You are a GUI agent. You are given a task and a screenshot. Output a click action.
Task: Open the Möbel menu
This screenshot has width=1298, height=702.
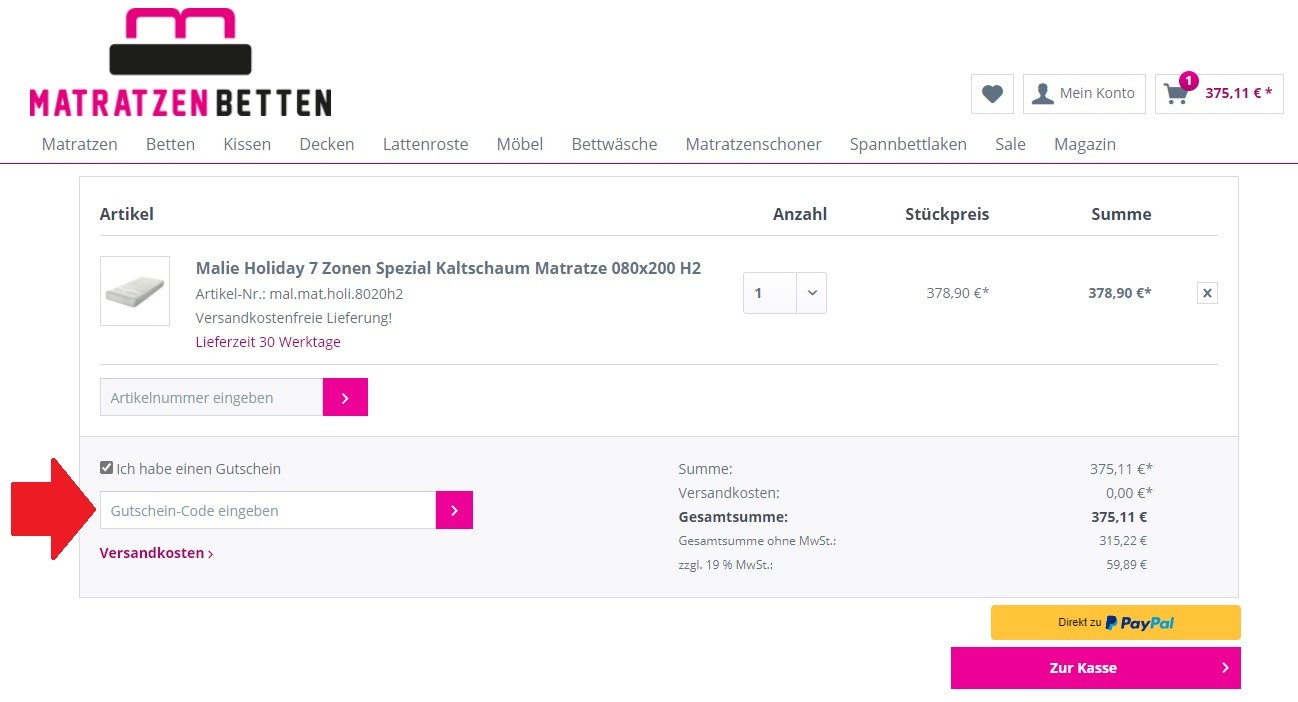520,144
